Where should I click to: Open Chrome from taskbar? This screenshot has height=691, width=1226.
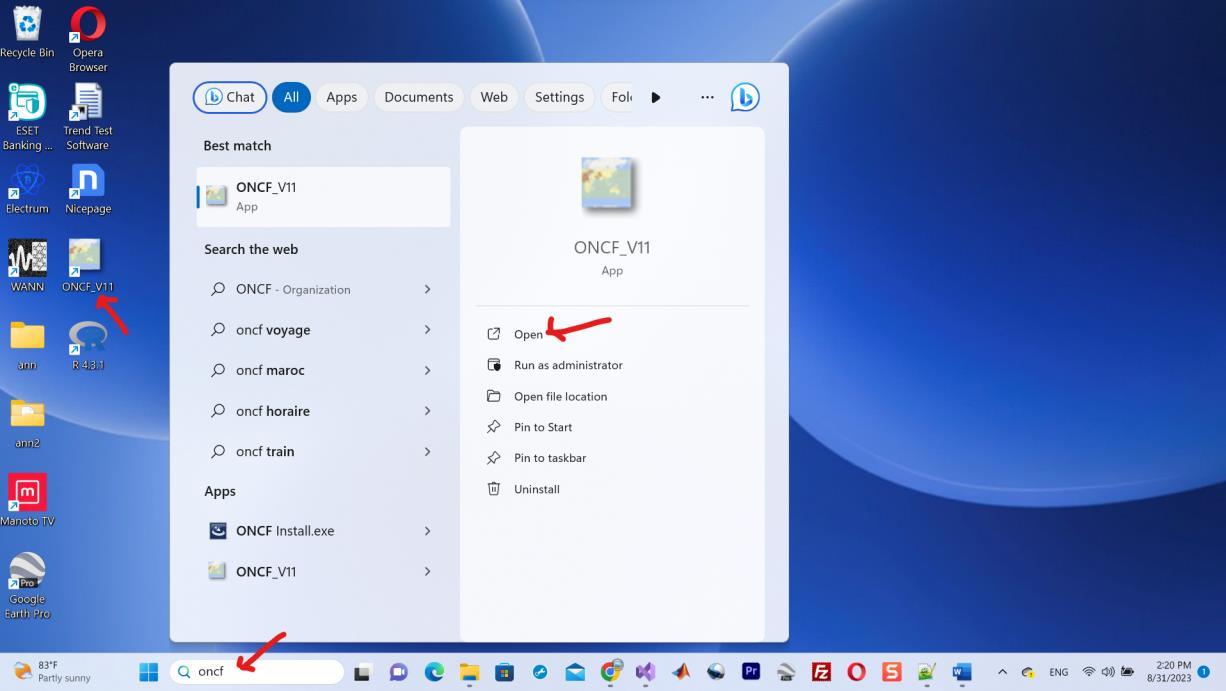pyautogui.click(x=611, y=671)
